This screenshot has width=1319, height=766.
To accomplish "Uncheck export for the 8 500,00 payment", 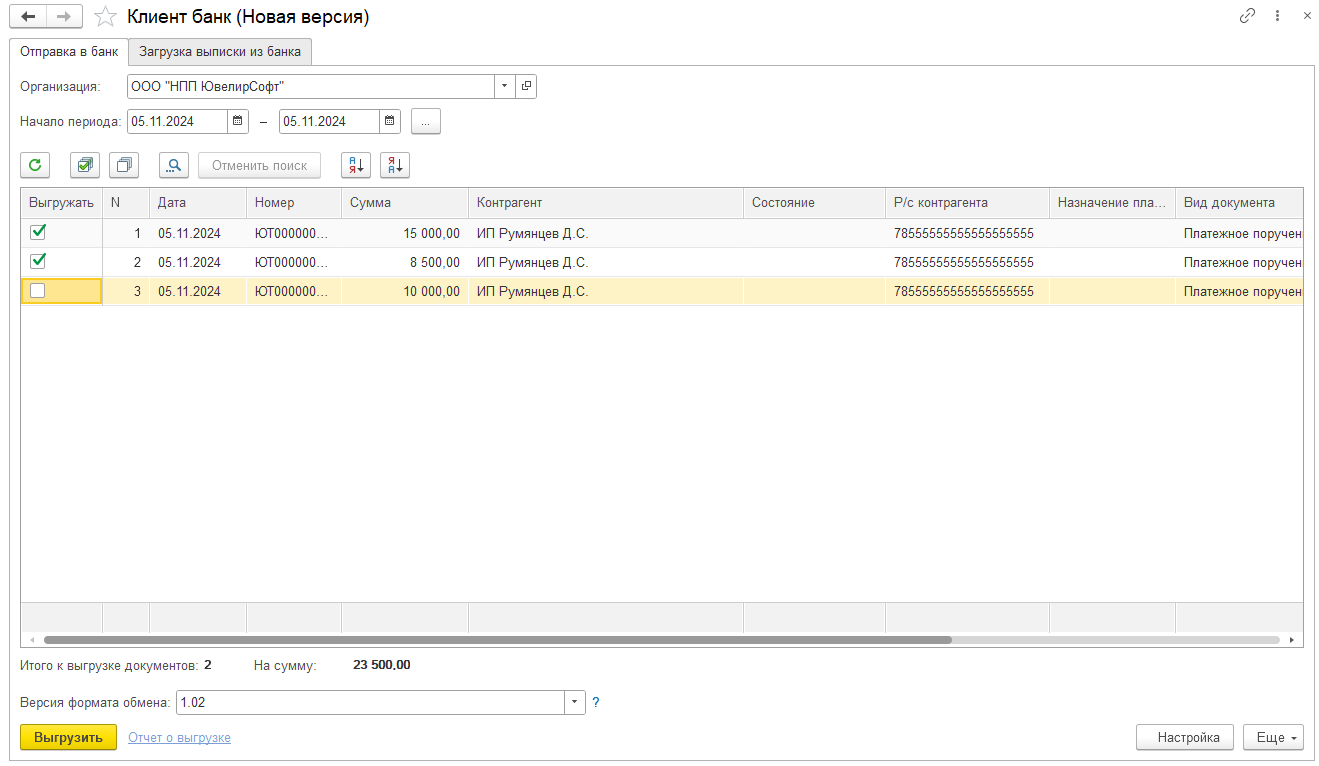I will point(38,261).
